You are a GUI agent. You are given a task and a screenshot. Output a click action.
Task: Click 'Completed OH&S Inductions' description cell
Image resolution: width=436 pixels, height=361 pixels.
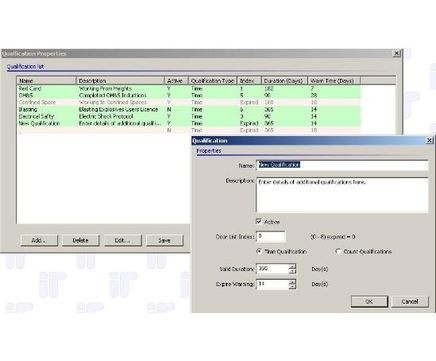pyautogui.click(x=113, y=95)
